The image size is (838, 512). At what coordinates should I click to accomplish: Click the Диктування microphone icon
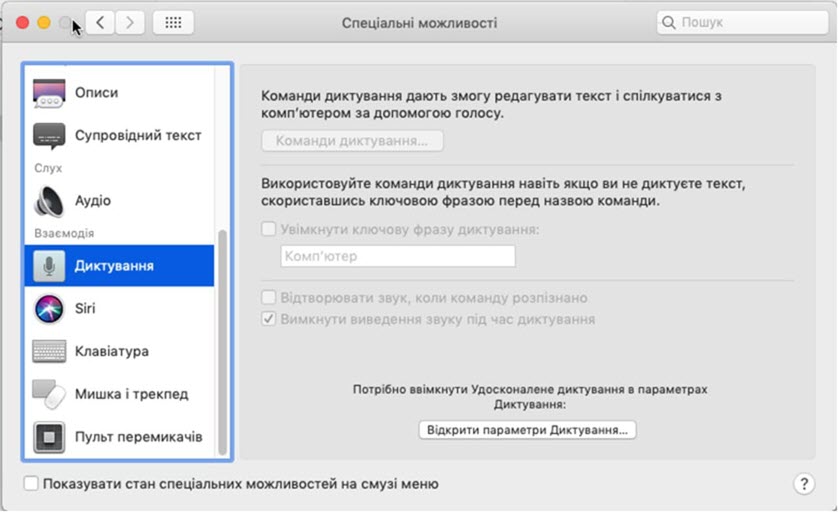coord(49,266)
